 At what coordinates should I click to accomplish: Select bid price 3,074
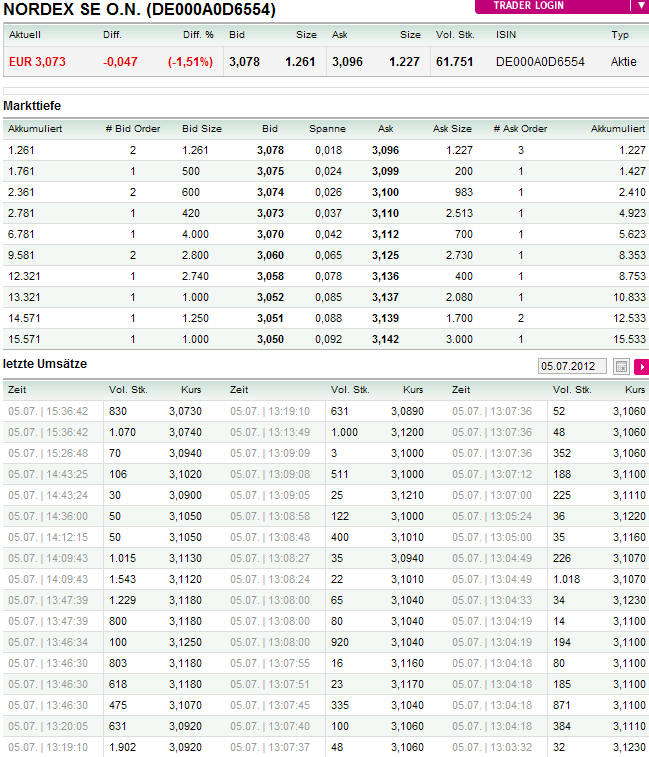click(270, 192)
